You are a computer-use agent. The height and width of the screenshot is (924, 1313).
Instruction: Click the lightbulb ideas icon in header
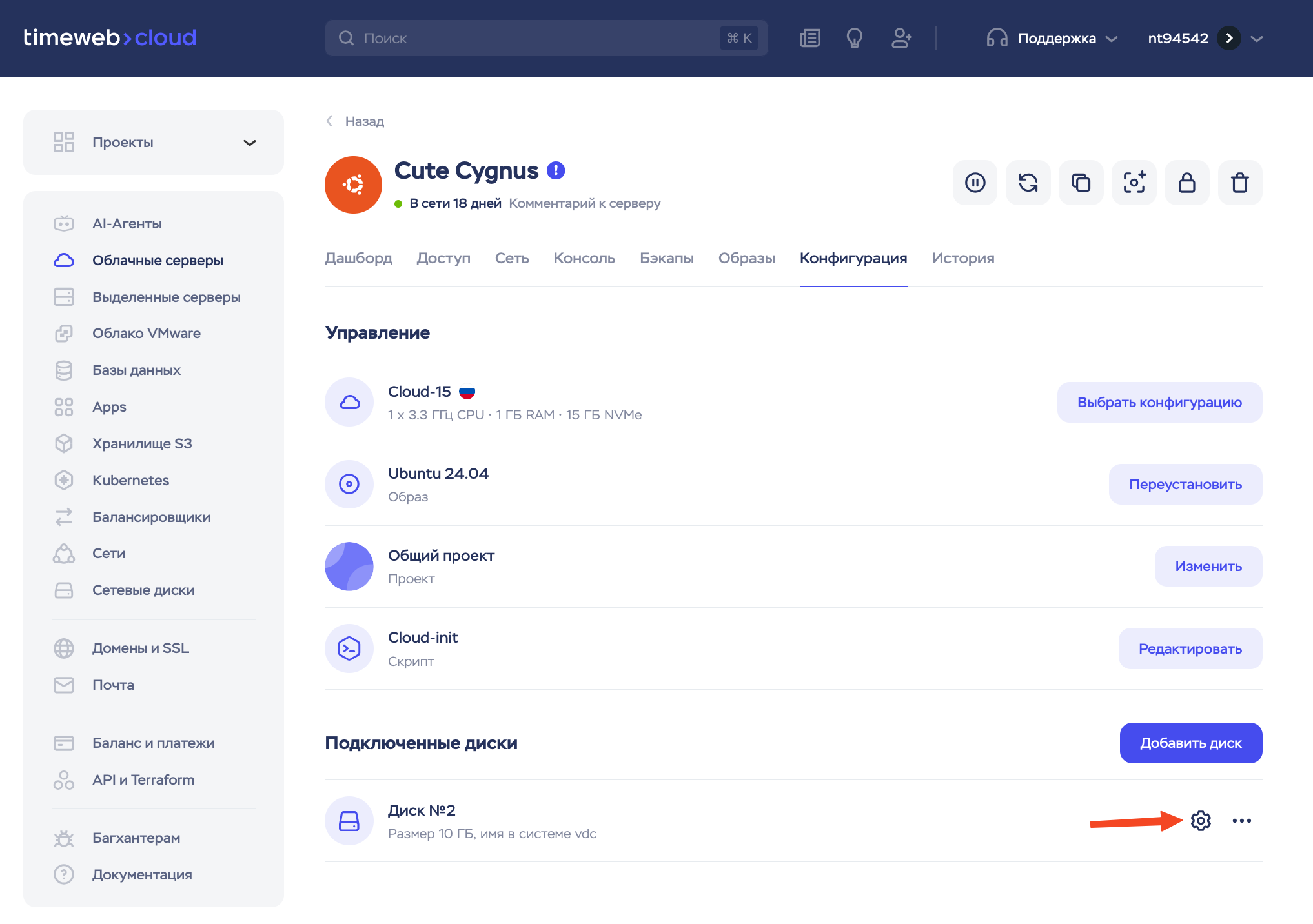click(x=854, y=38)
